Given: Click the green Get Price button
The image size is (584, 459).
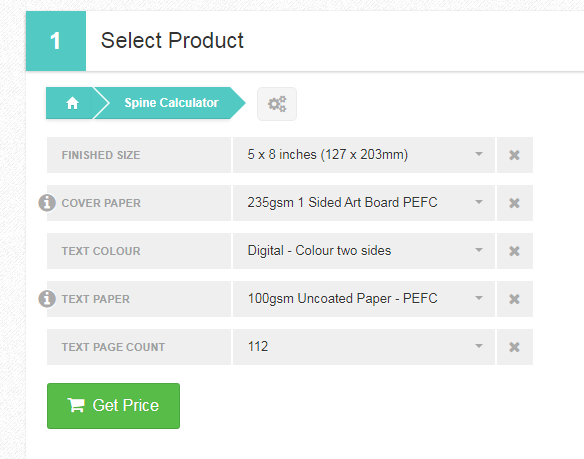Looking at the screenshot, I should click(x=113, y=406).
